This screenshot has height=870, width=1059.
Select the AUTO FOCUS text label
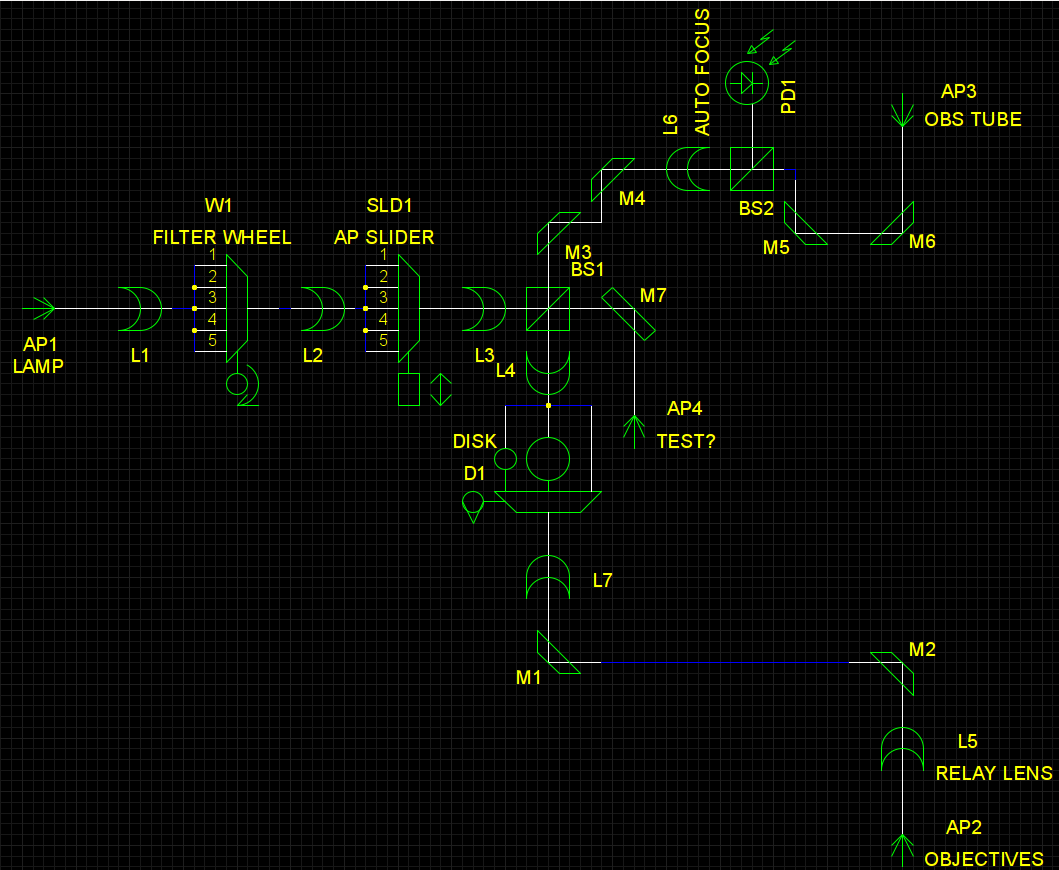pyautogui.click(x=702, y=72)
